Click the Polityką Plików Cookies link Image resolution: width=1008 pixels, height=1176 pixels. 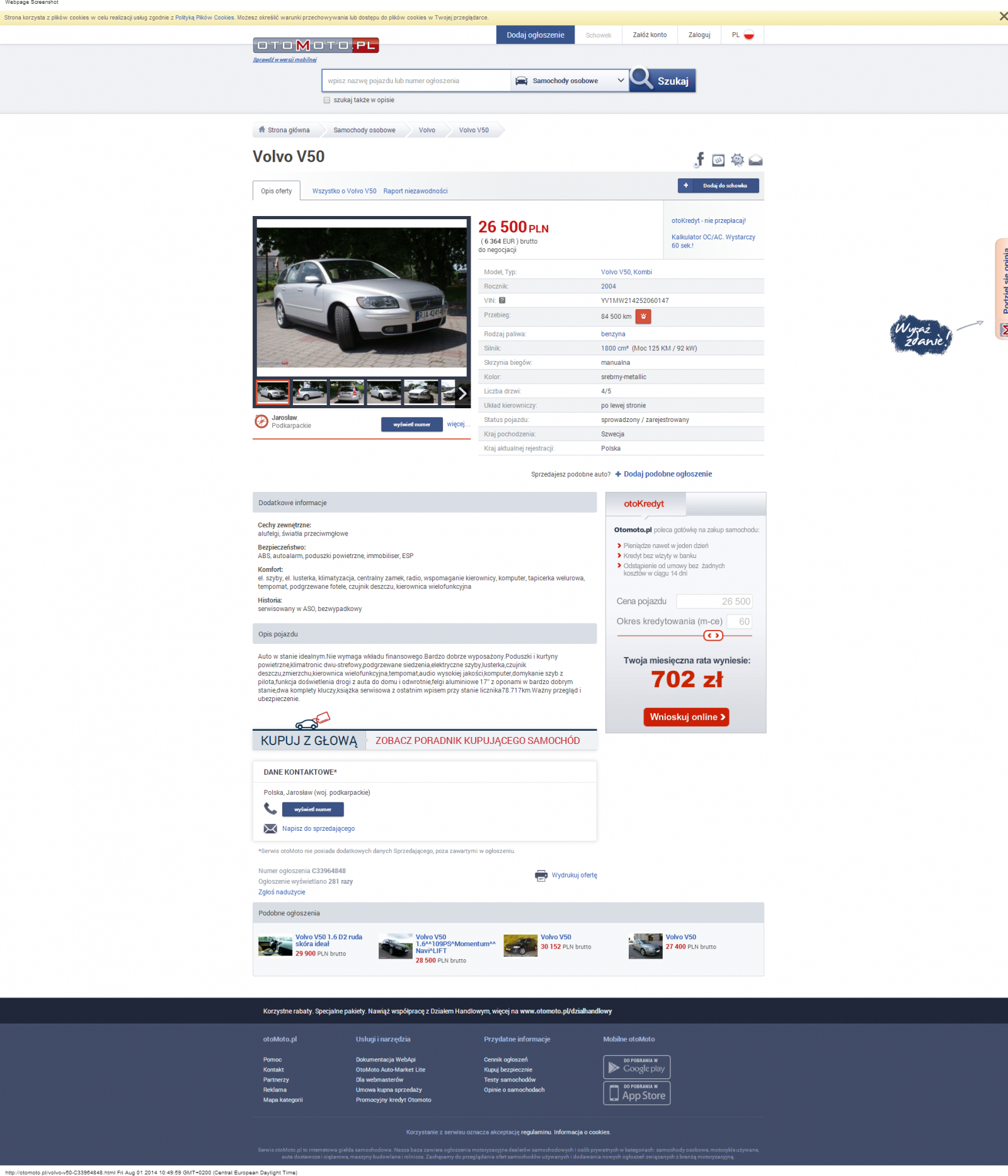205,18
